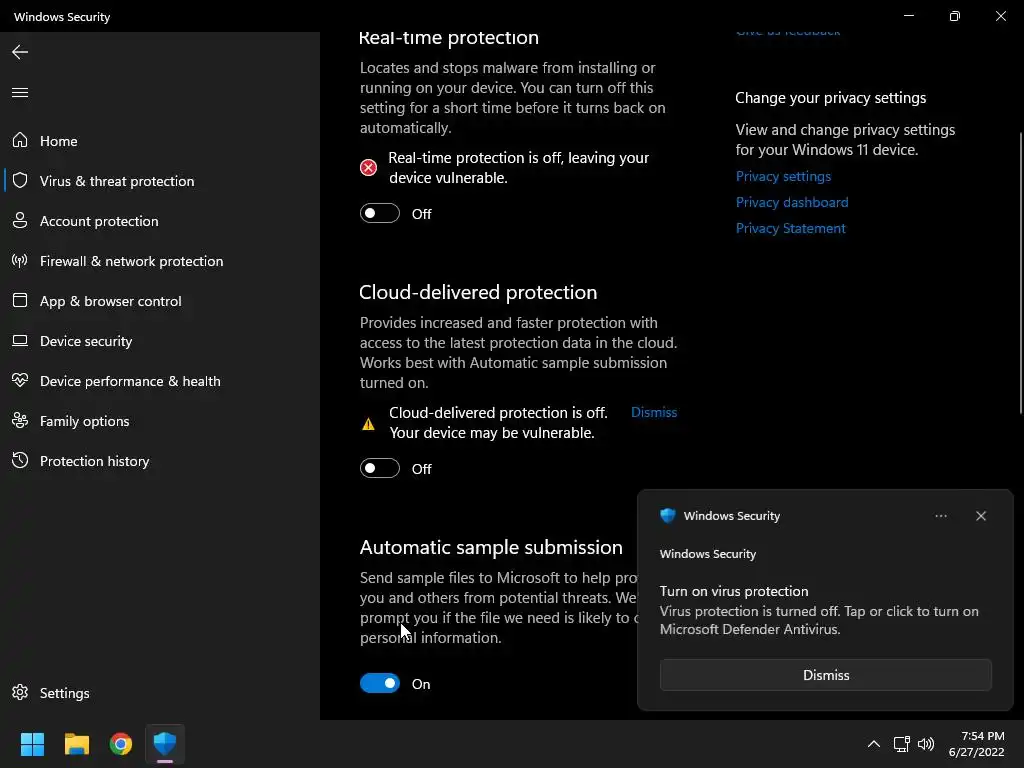This screenshot has height=768, width=1024.
Task: Open Firewall & network protection
Action: (160, 261)
